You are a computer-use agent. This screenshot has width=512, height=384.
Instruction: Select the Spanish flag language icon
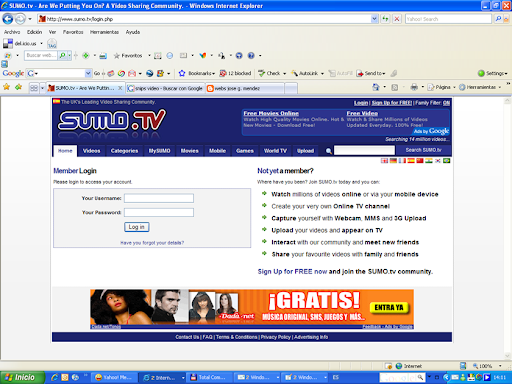click(411, 161)
